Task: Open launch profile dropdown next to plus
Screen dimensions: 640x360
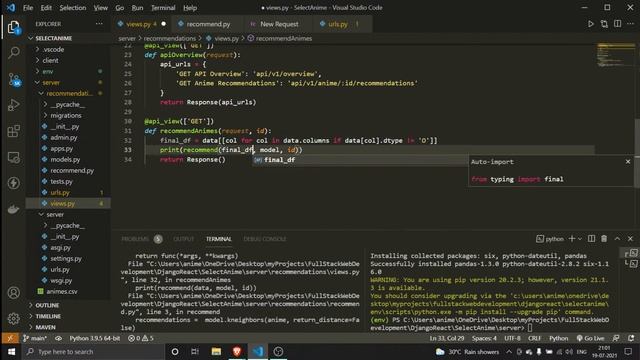Action: point(580,239)
